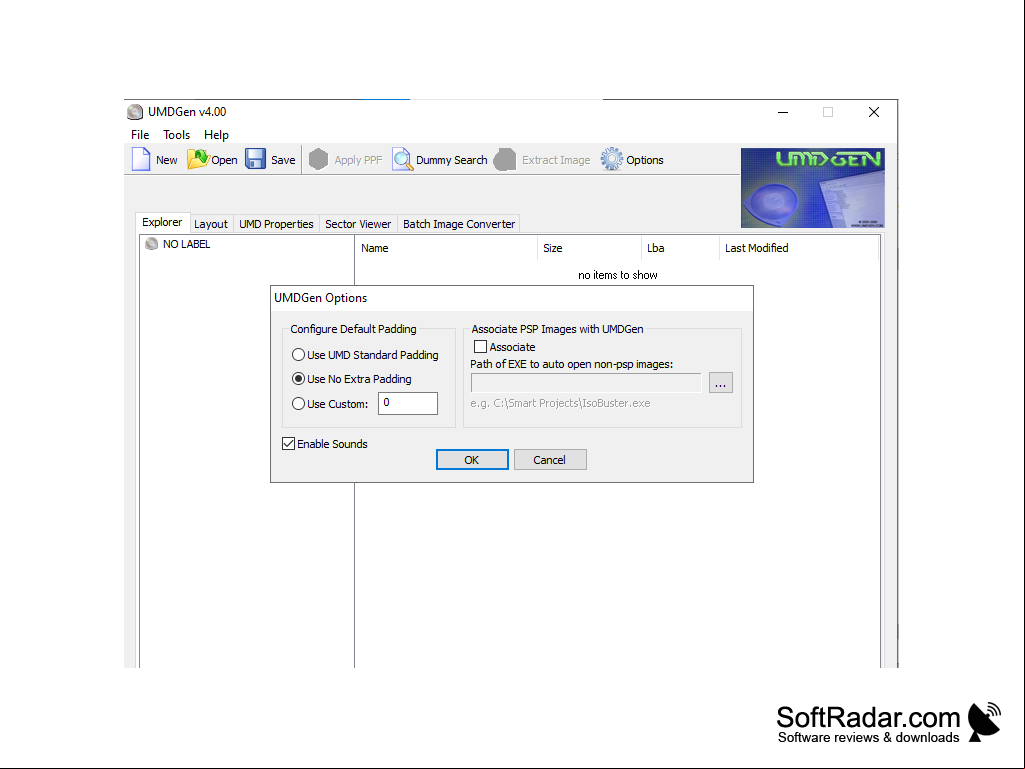Click the Apply PPF toolbar icon
This screenshot has width=1025, height=769.
click(318, 159)
